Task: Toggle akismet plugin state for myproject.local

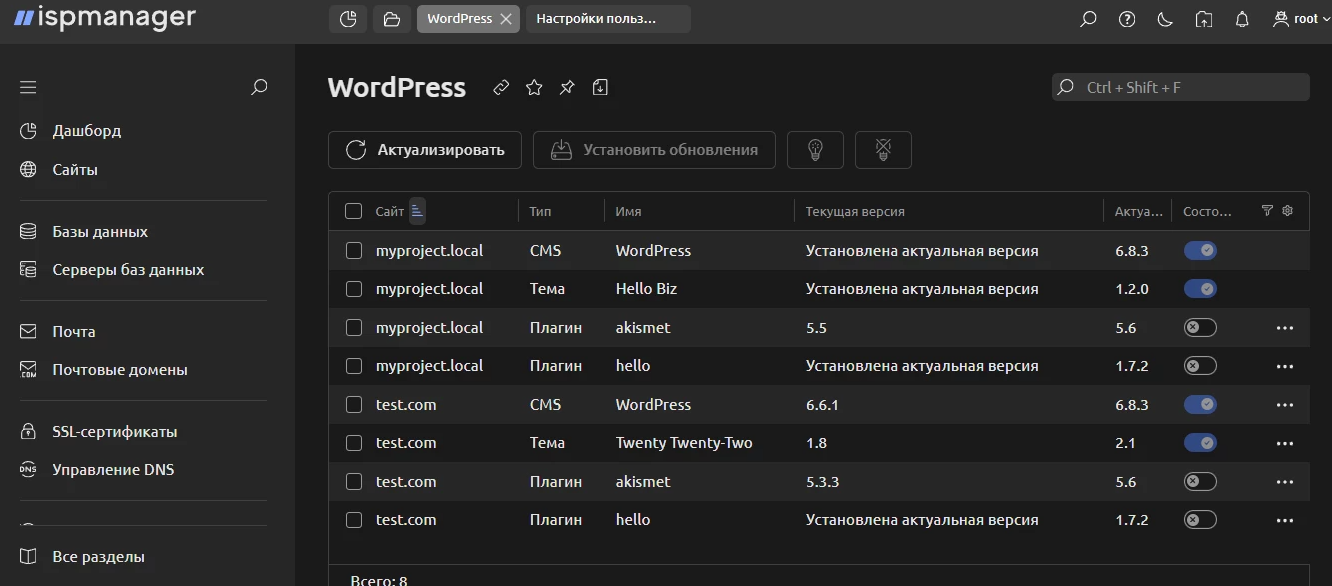Action: coord(1200,328)
